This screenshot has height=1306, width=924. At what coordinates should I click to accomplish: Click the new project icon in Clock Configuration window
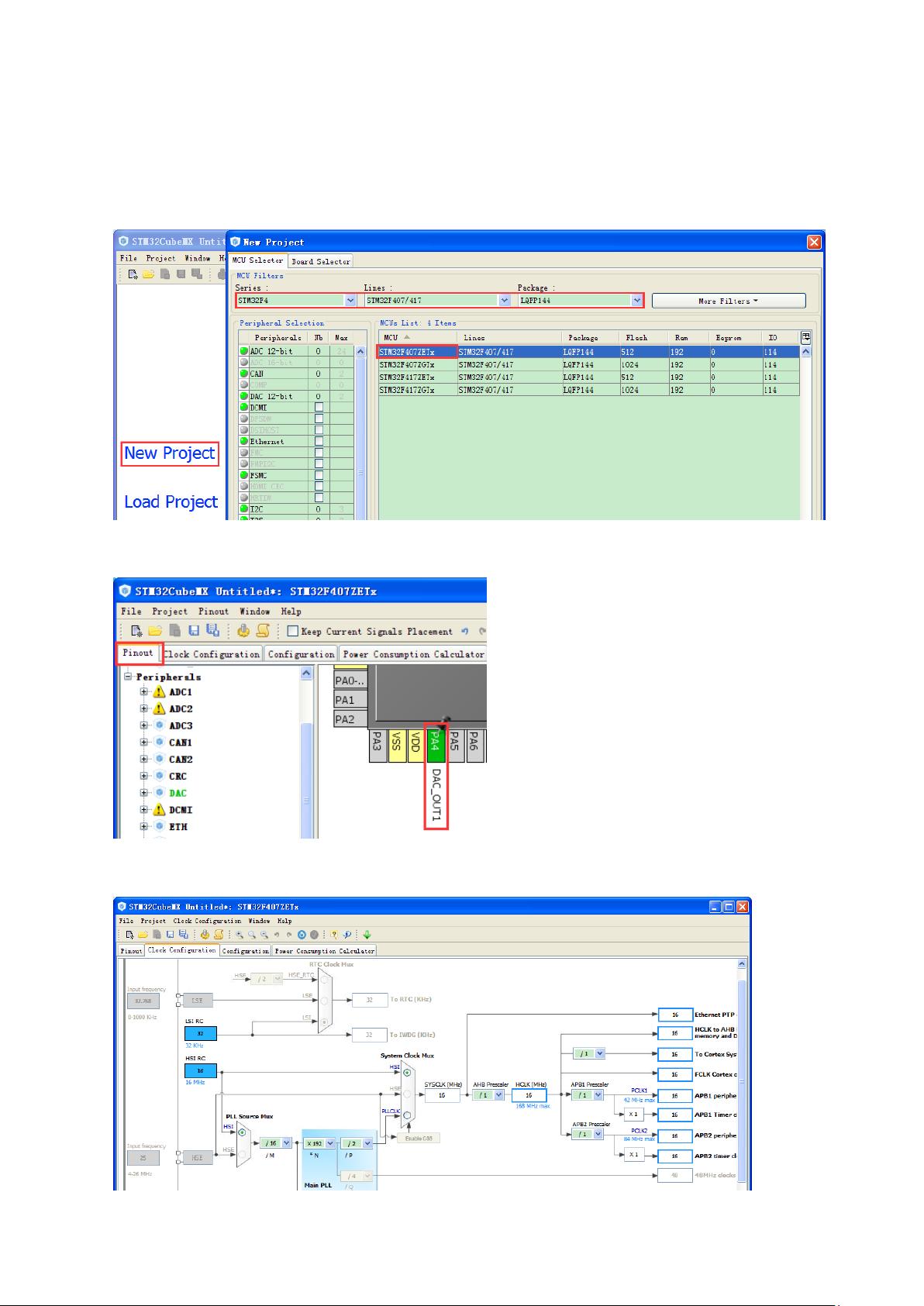coord(131,935)
